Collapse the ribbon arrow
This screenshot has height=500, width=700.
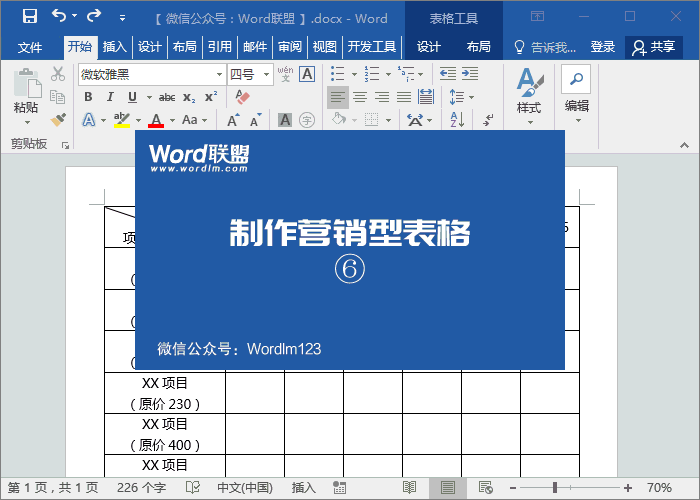coord(684,145)
